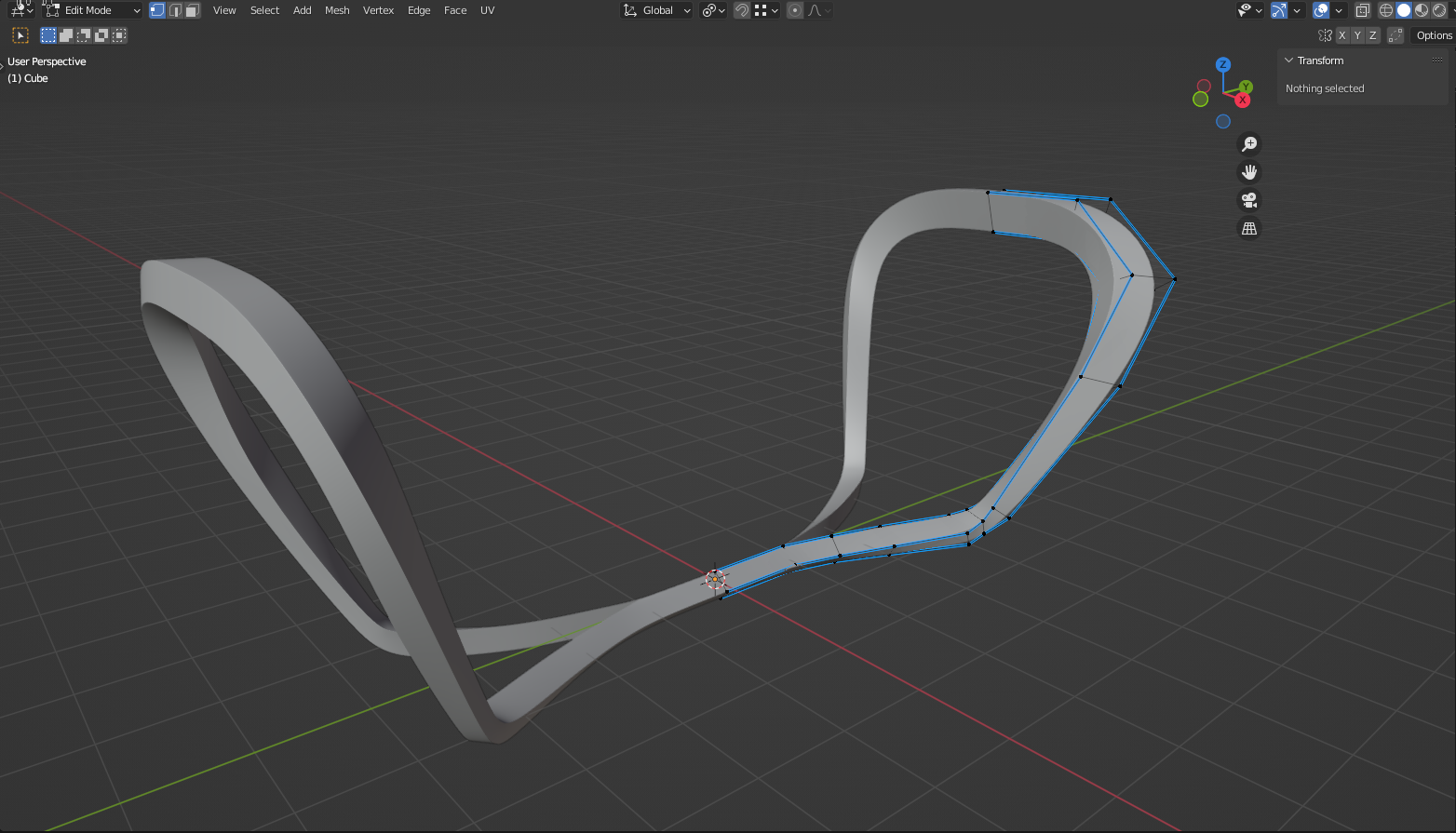The image size is (1456, 833).
Task: Click the Options button
Action: (1434, 35)
